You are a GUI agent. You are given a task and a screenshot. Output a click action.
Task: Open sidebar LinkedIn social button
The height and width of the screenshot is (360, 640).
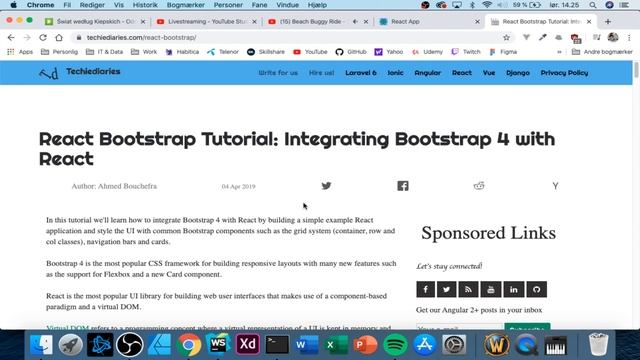click(x=513, y=289)
